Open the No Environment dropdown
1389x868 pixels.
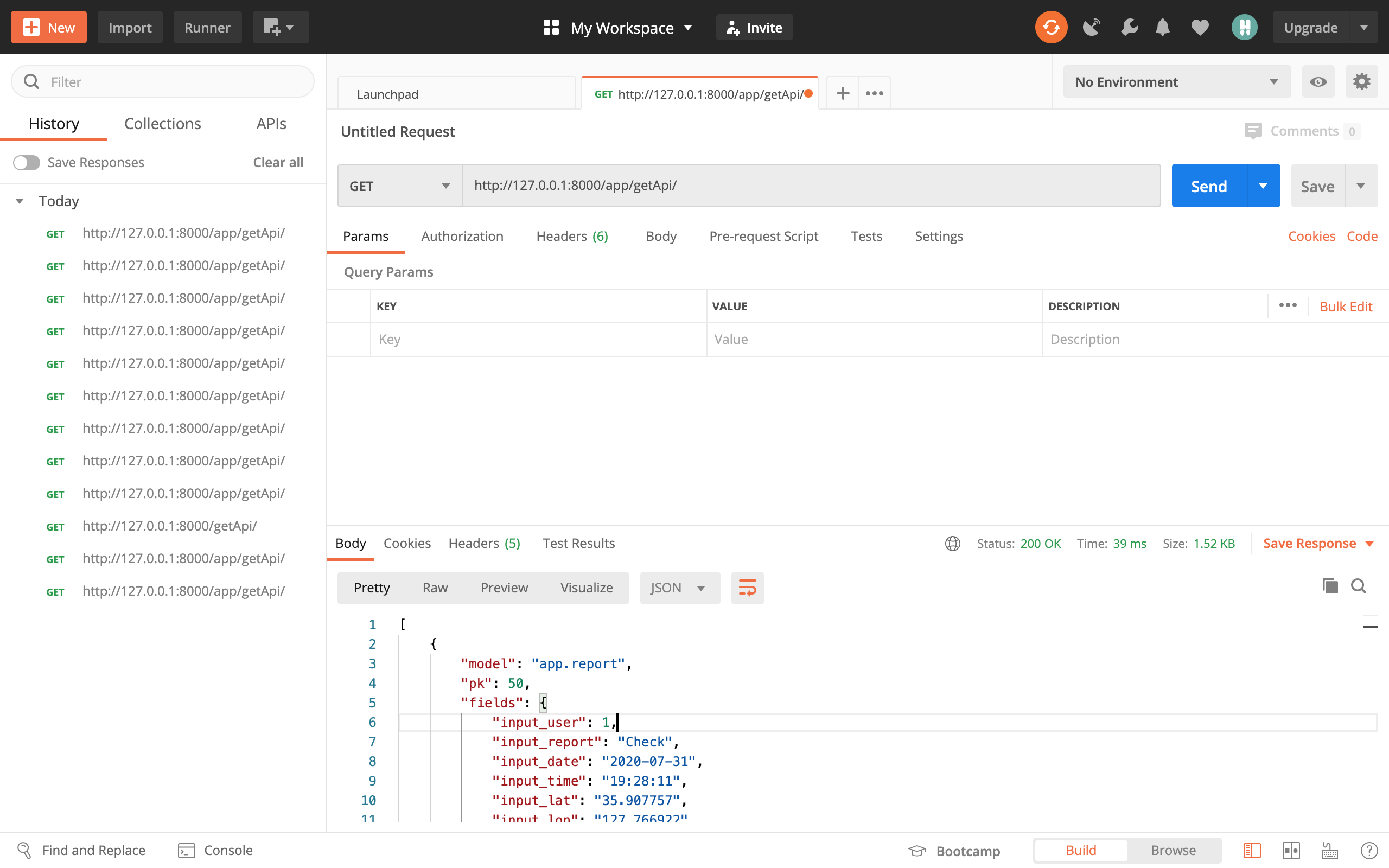[x=1176, y=81]
